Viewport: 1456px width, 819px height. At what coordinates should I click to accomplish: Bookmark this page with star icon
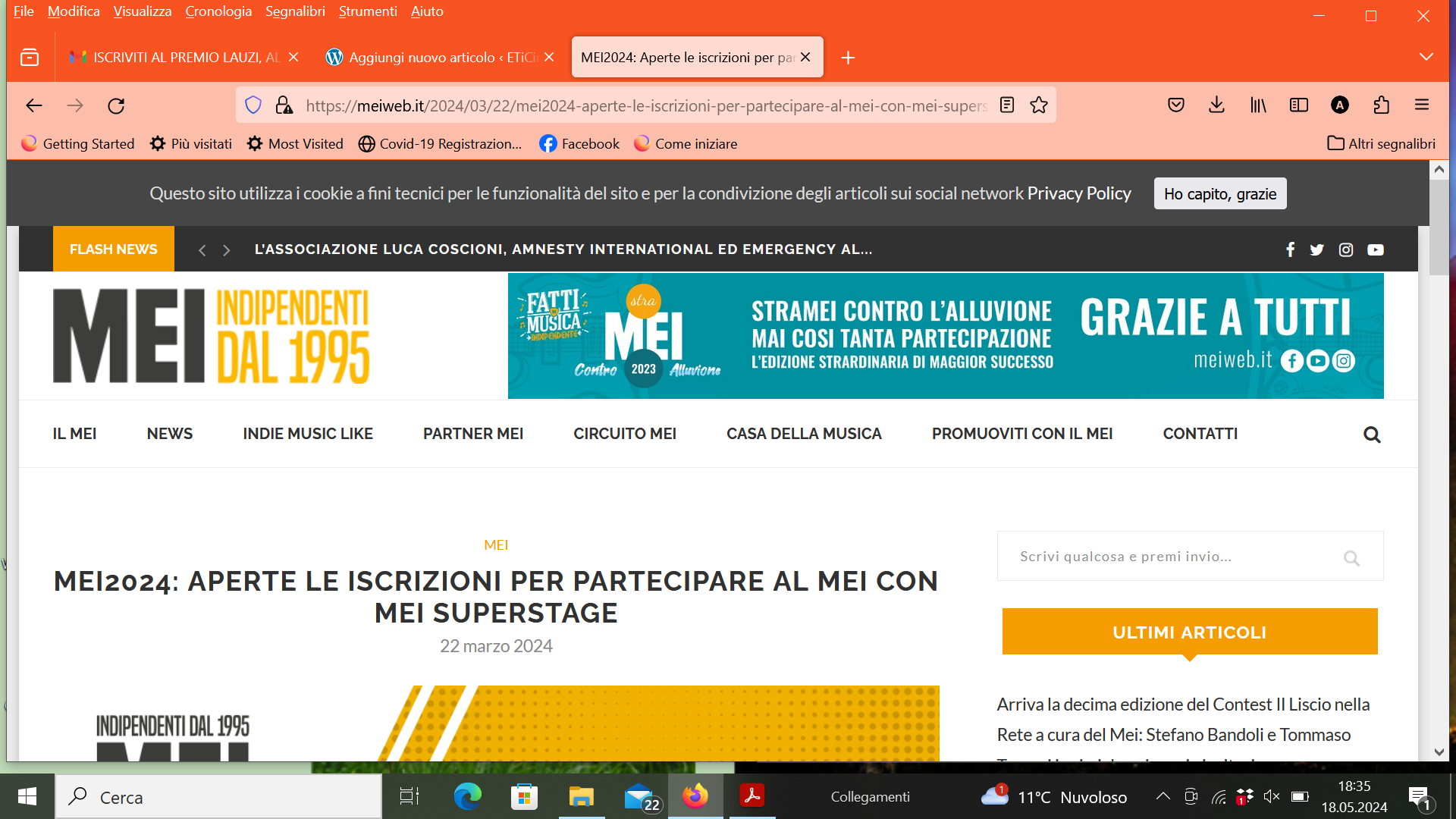[1039, 105]
